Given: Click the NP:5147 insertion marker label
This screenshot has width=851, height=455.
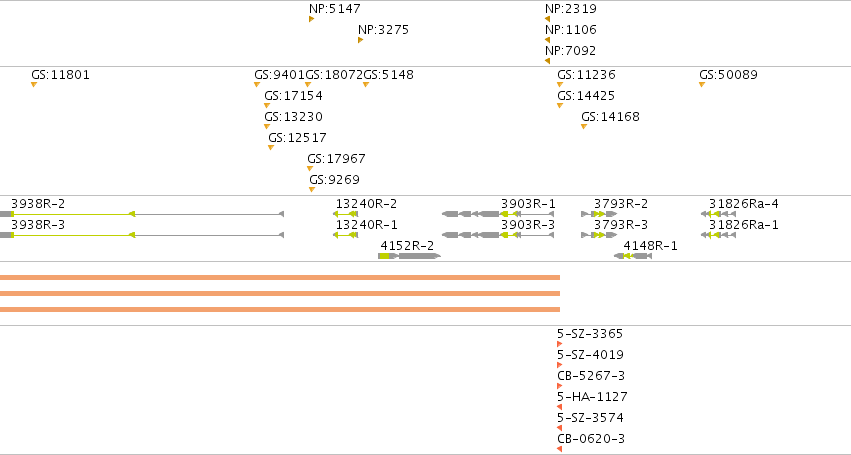Looking at the screenshot, I should pyautogui.click(x=334, y=9).
